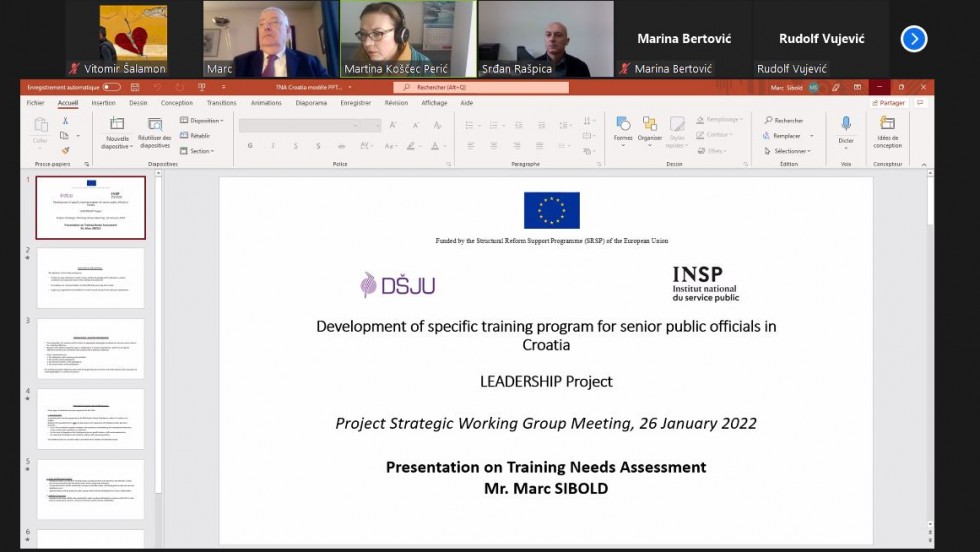Open the TNA Croatia file name dropdown

[350, 88]
